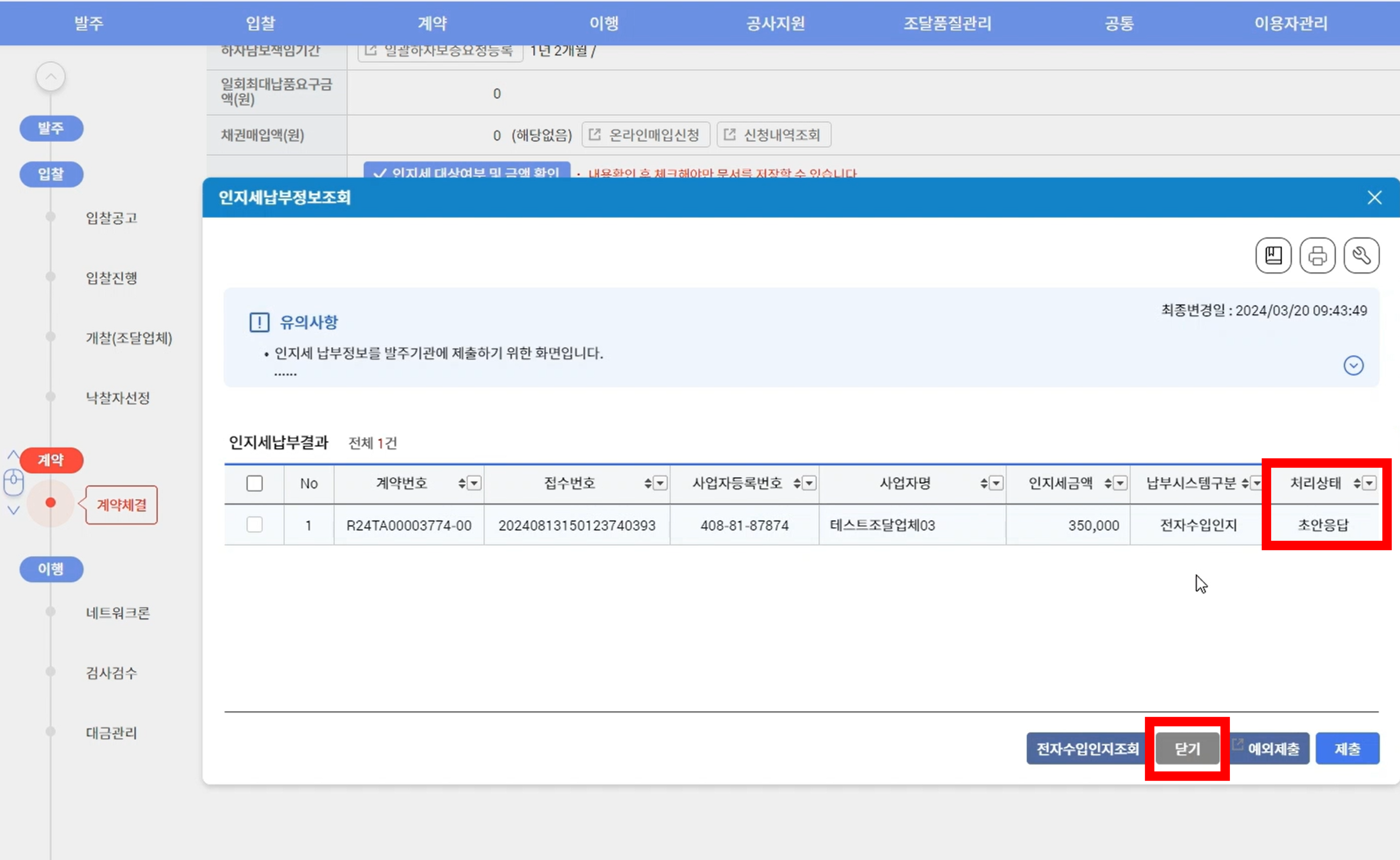Open the 사업자명 column filter dropdown
This screenshot has width=1400, height=860.
pyautogui.click(x=996, y=483)
